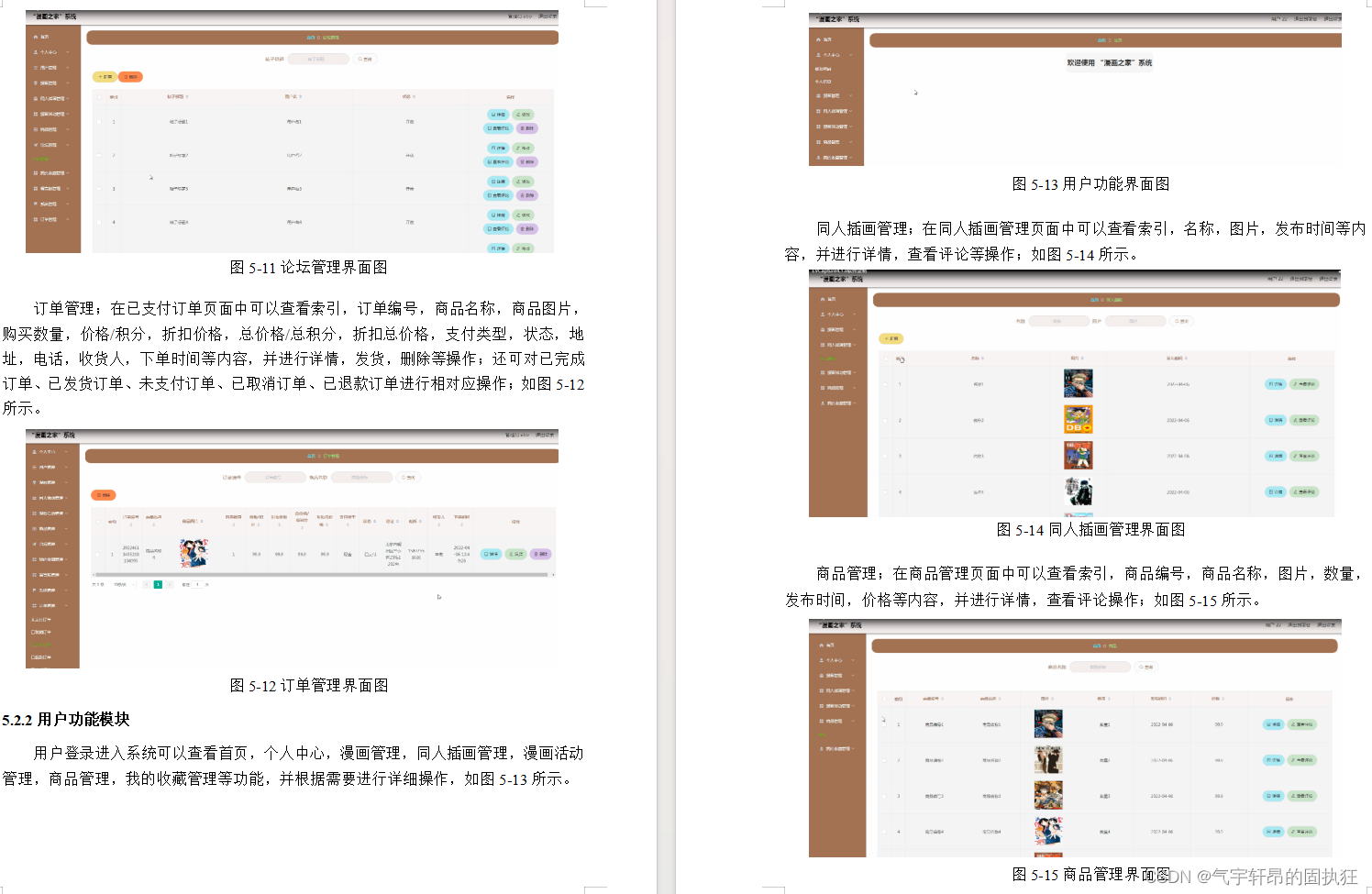Click heading '5.2.2 用户功能模块'
This screenshot has width=1372, height=894.
coord(66,719)
